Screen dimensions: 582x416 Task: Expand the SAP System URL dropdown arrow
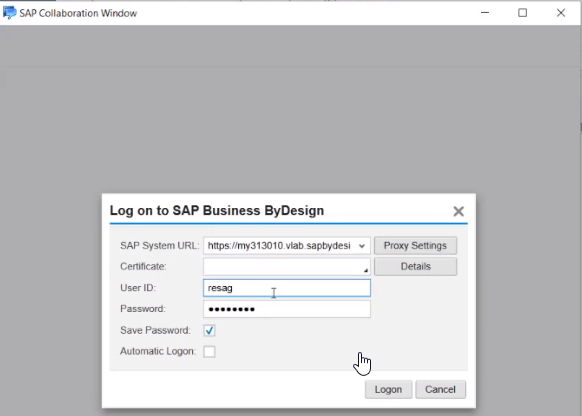(x=362, y=246)
